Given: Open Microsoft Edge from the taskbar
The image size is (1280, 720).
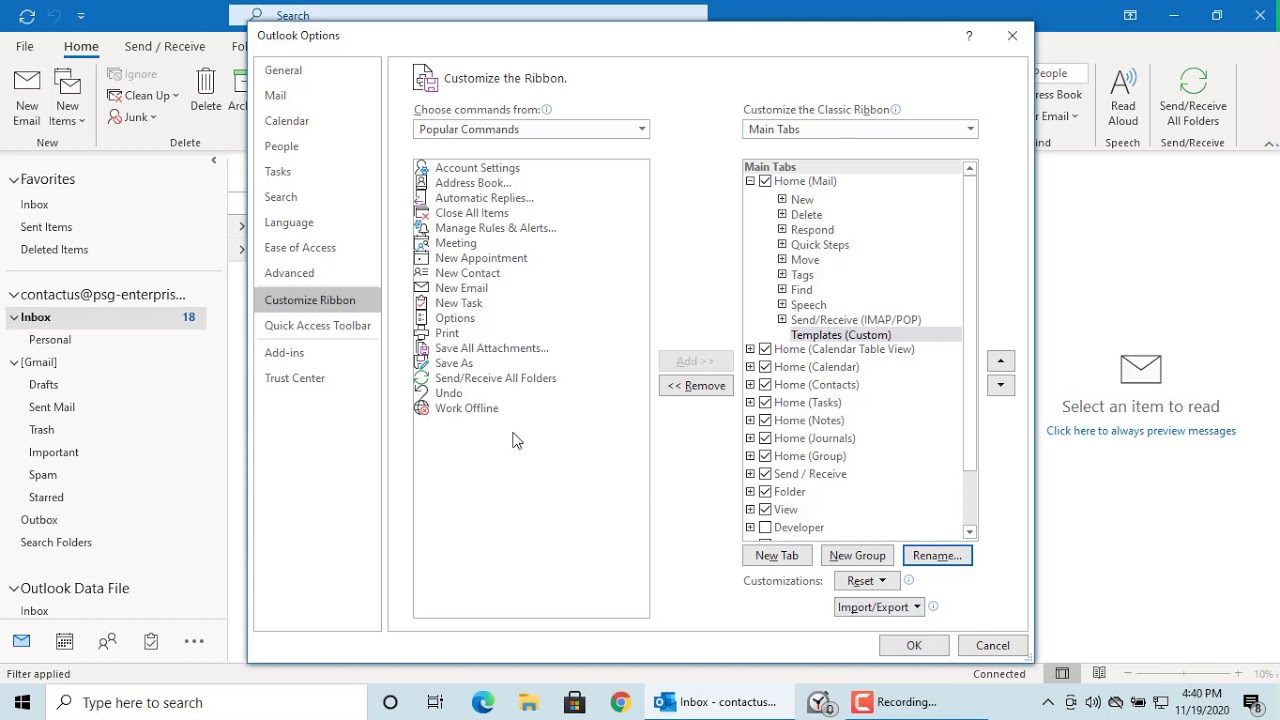Looking at the screenshot, I should [x=483, y=702].
